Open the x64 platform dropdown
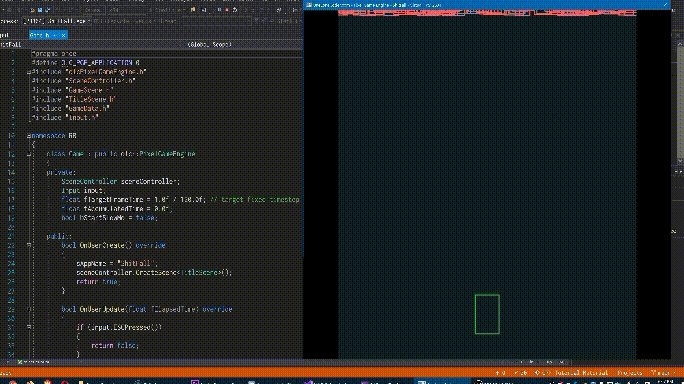Viewport: 684px width, 384px height. click(127, 10)
